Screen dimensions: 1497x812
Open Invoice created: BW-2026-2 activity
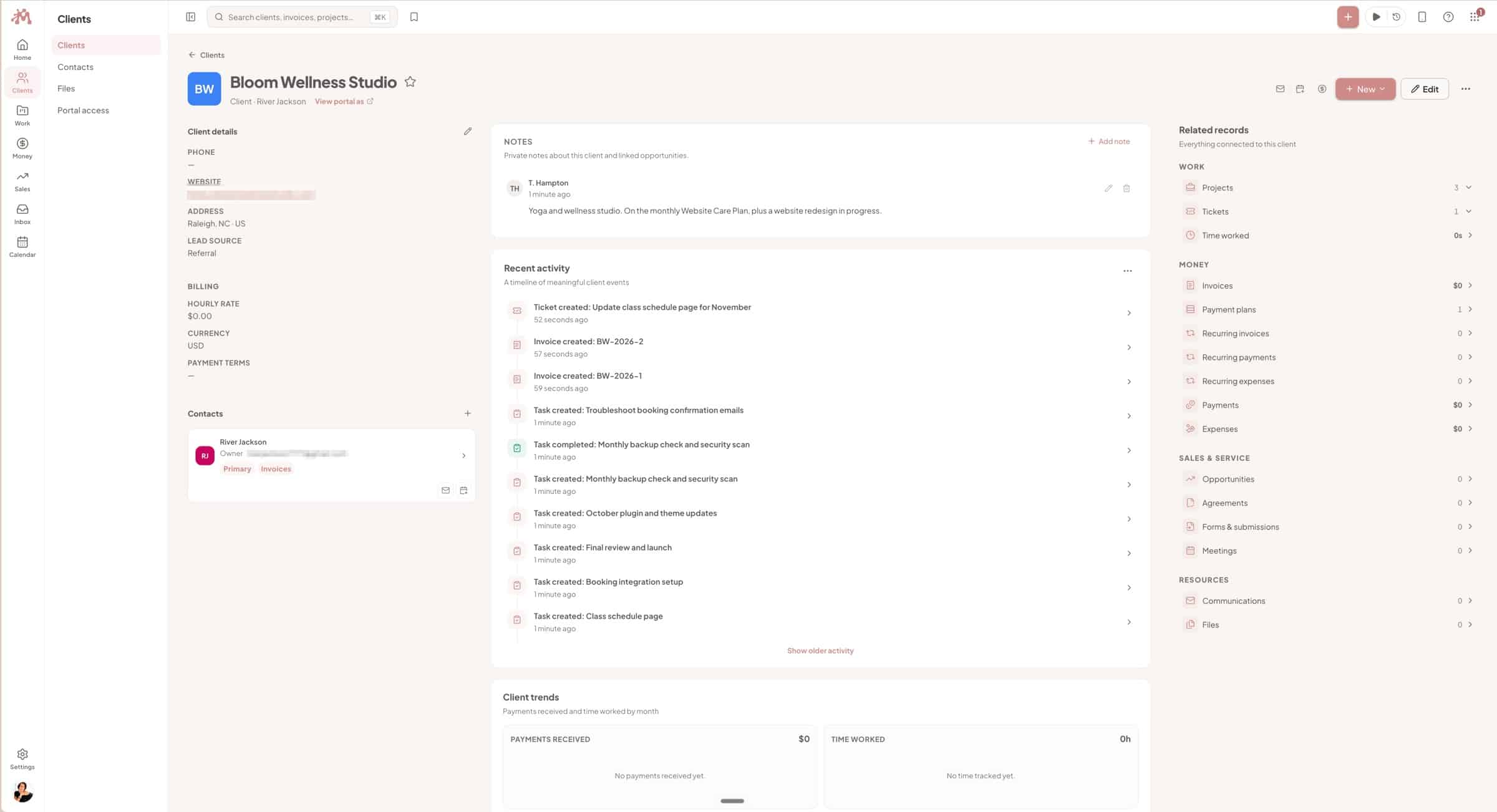(820, 347)
